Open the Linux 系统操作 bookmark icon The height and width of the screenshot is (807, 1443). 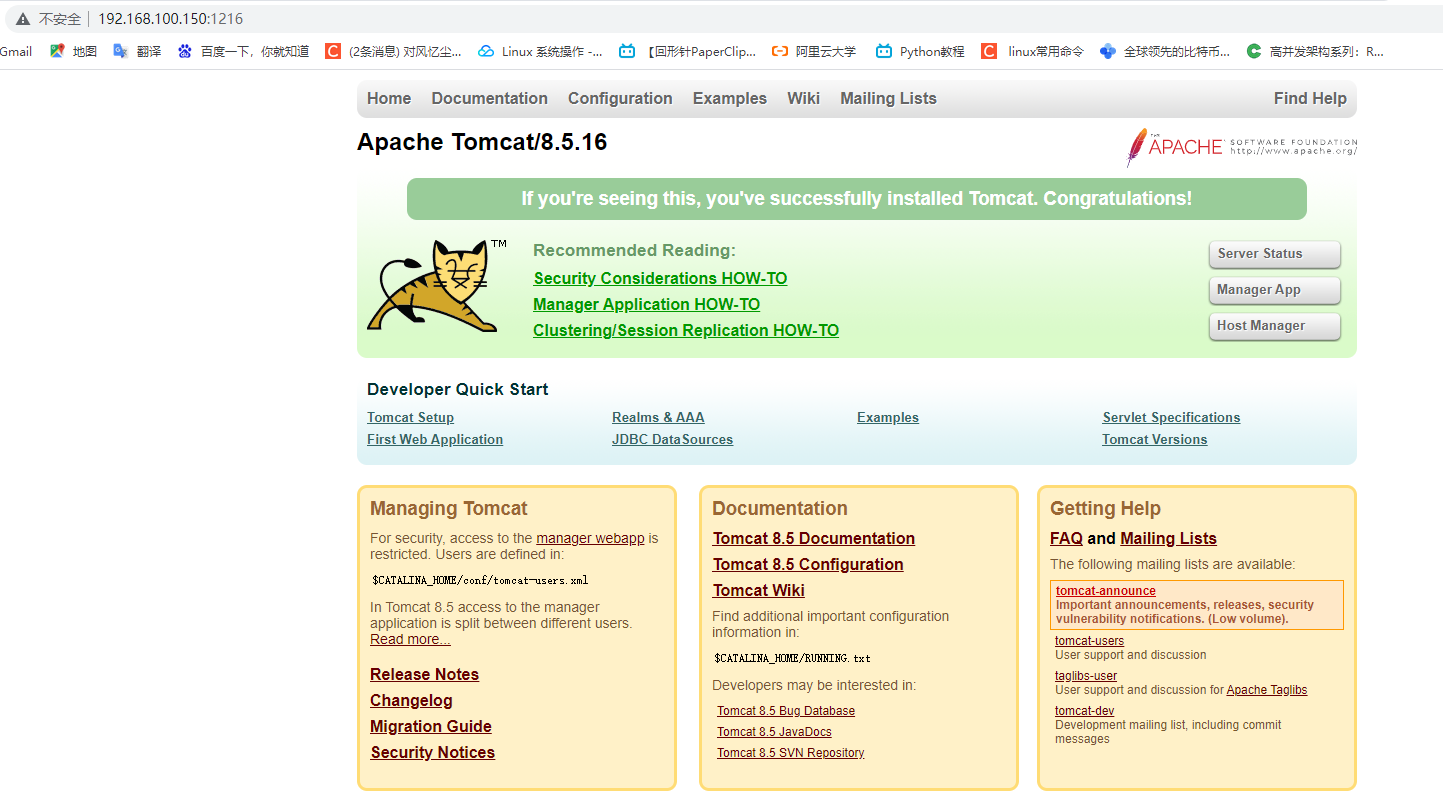(486, 51)
